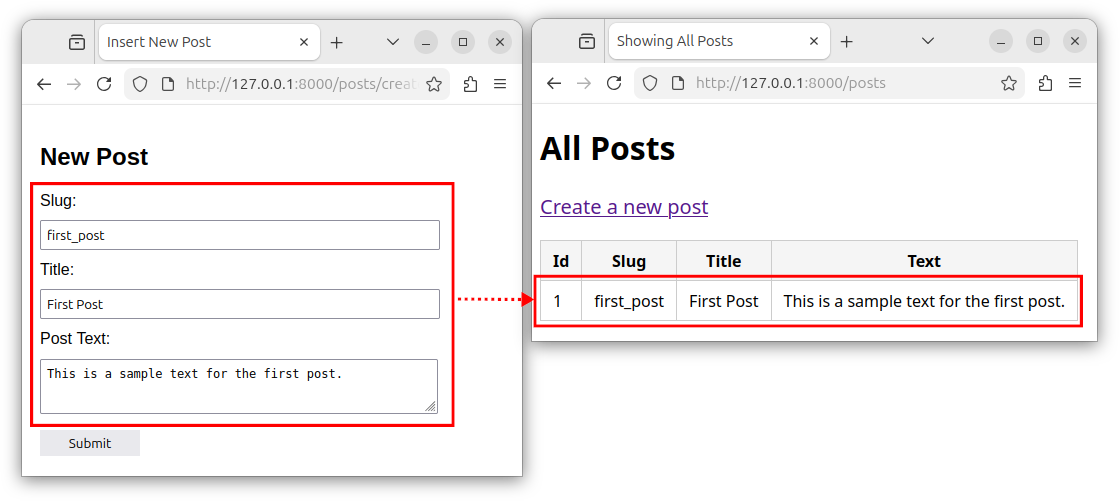Go back in the Showing All Posts window
The width and height of the screenshot is (1119, 501).
click(x=554, y=84)
